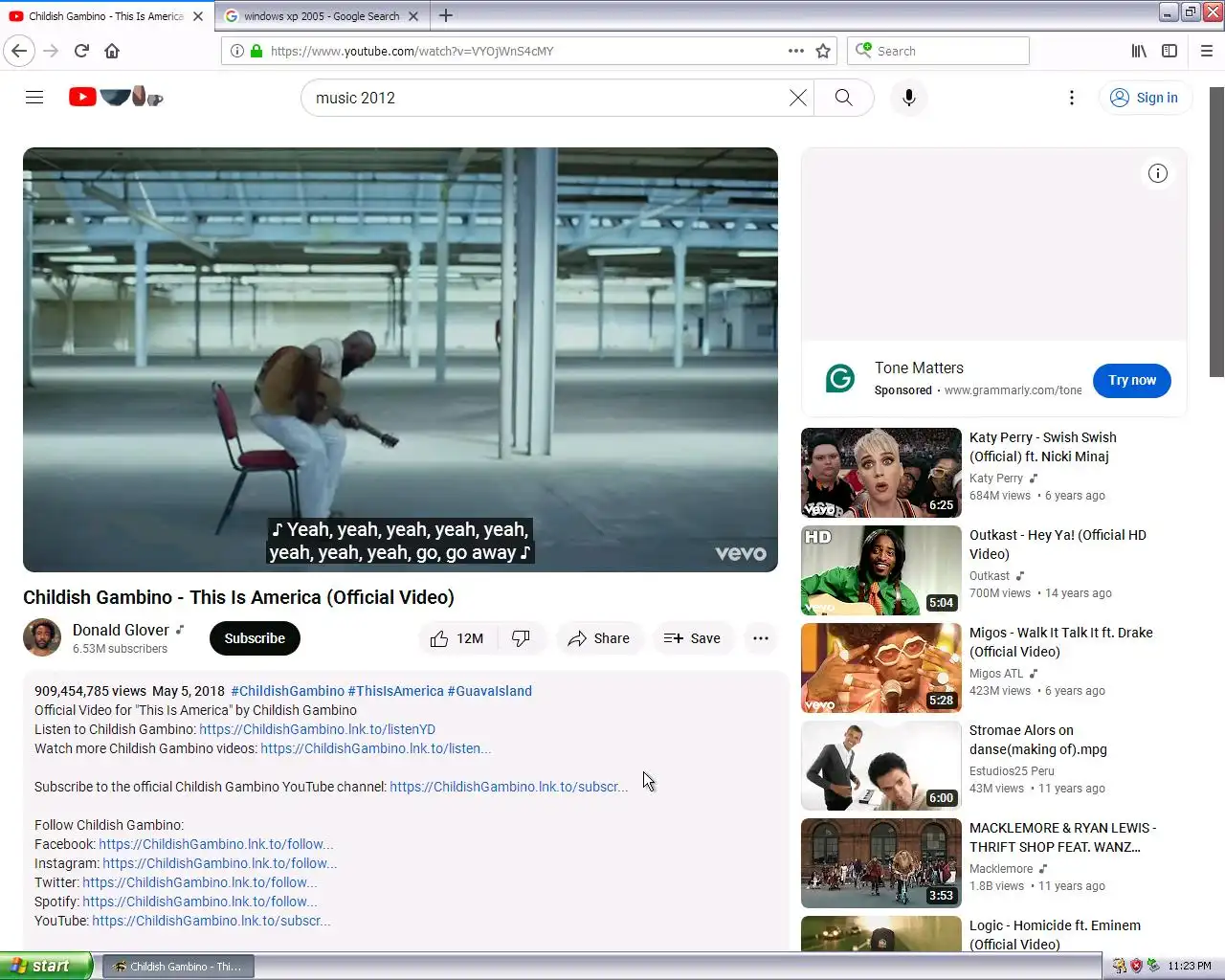Open the Macklemore Thrift Shop thumbnail
This screenshot has height=980, width=1225.
[x=881, y=863]
